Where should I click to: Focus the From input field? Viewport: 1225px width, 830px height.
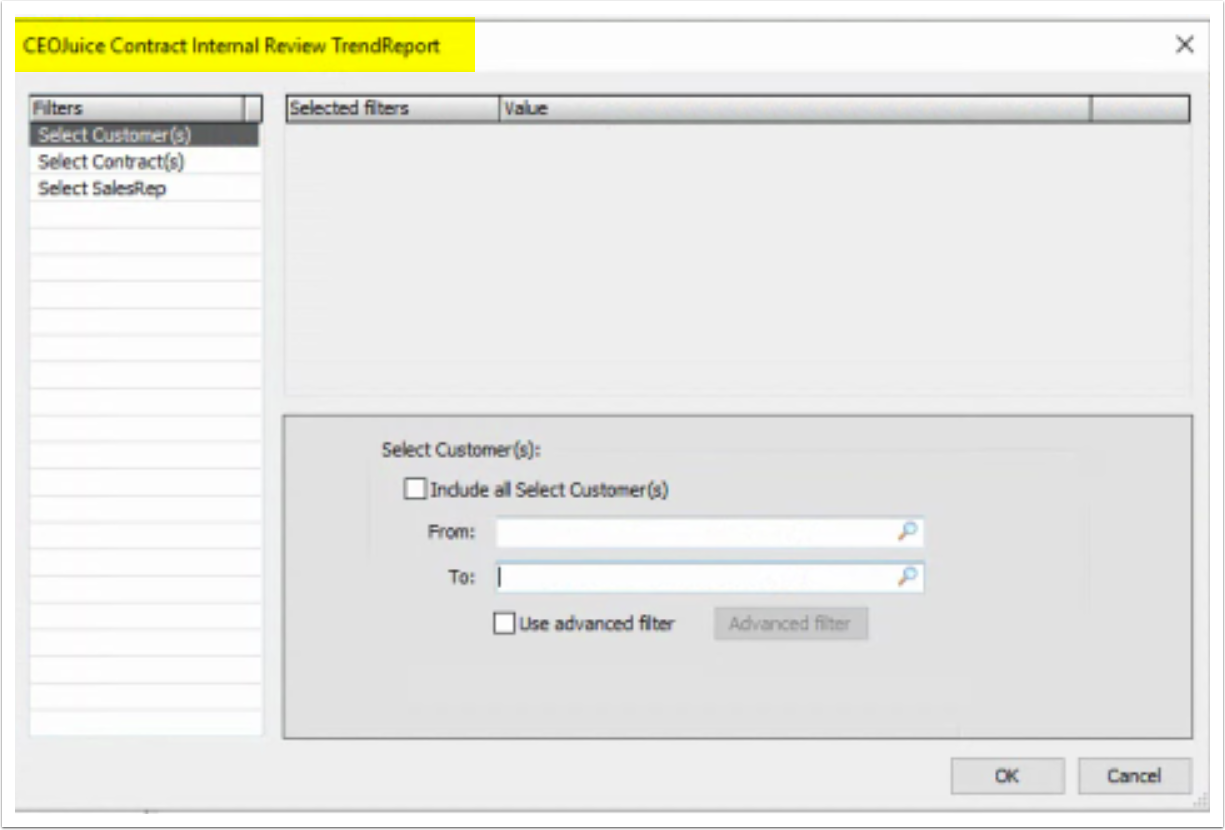[x=709, y=532]
